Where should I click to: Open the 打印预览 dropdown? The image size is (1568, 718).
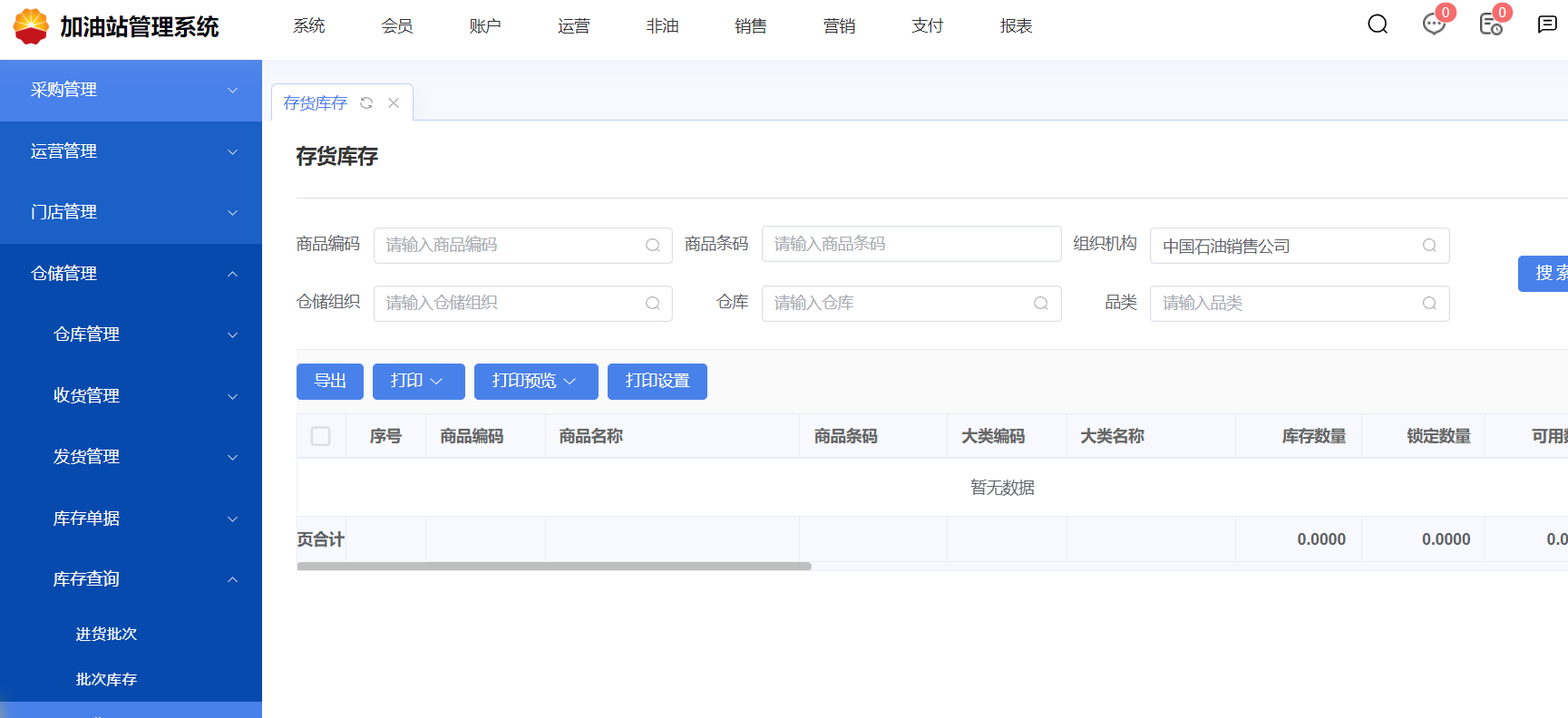[535, 382]
